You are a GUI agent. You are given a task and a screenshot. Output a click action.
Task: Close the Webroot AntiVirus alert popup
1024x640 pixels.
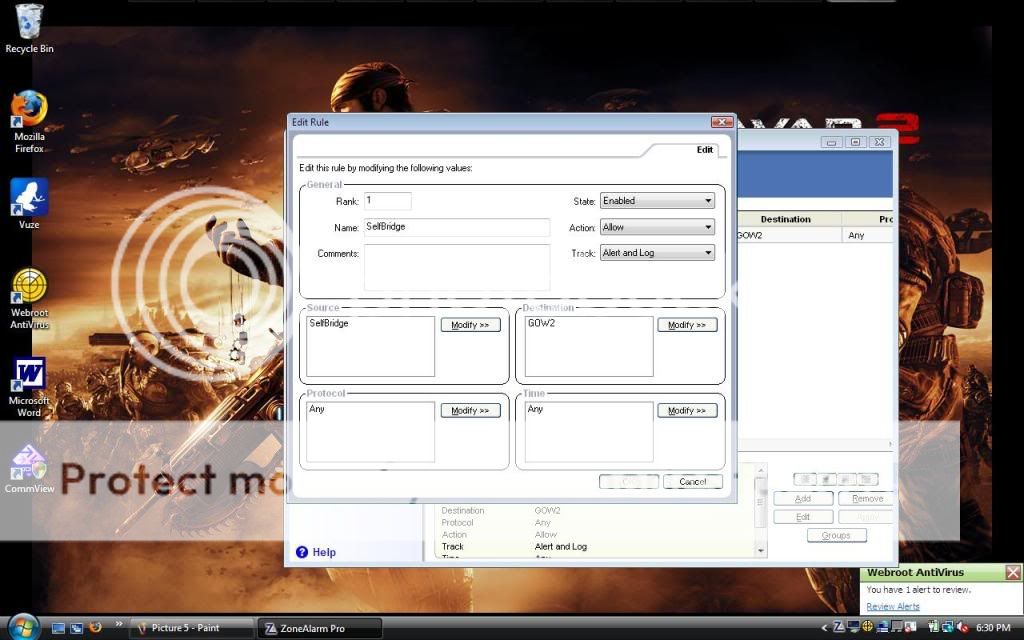[x=1013, y=573]
